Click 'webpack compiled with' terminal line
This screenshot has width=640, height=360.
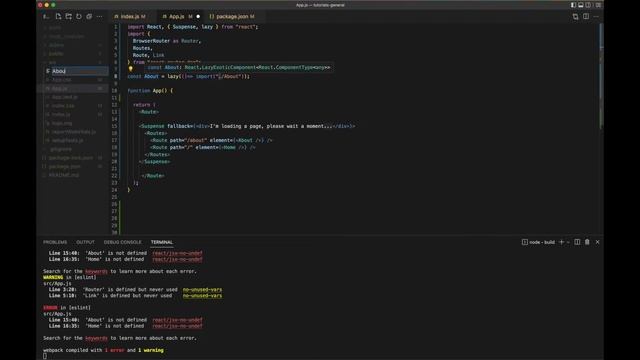(103, 350)
